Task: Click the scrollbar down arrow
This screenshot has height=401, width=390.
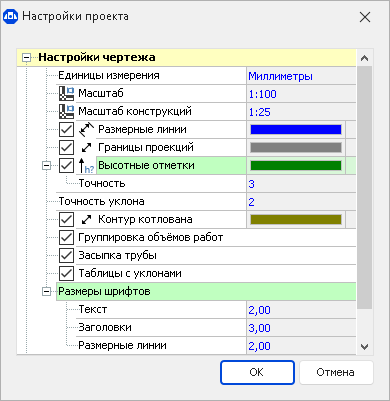Action: coord(365,347)
